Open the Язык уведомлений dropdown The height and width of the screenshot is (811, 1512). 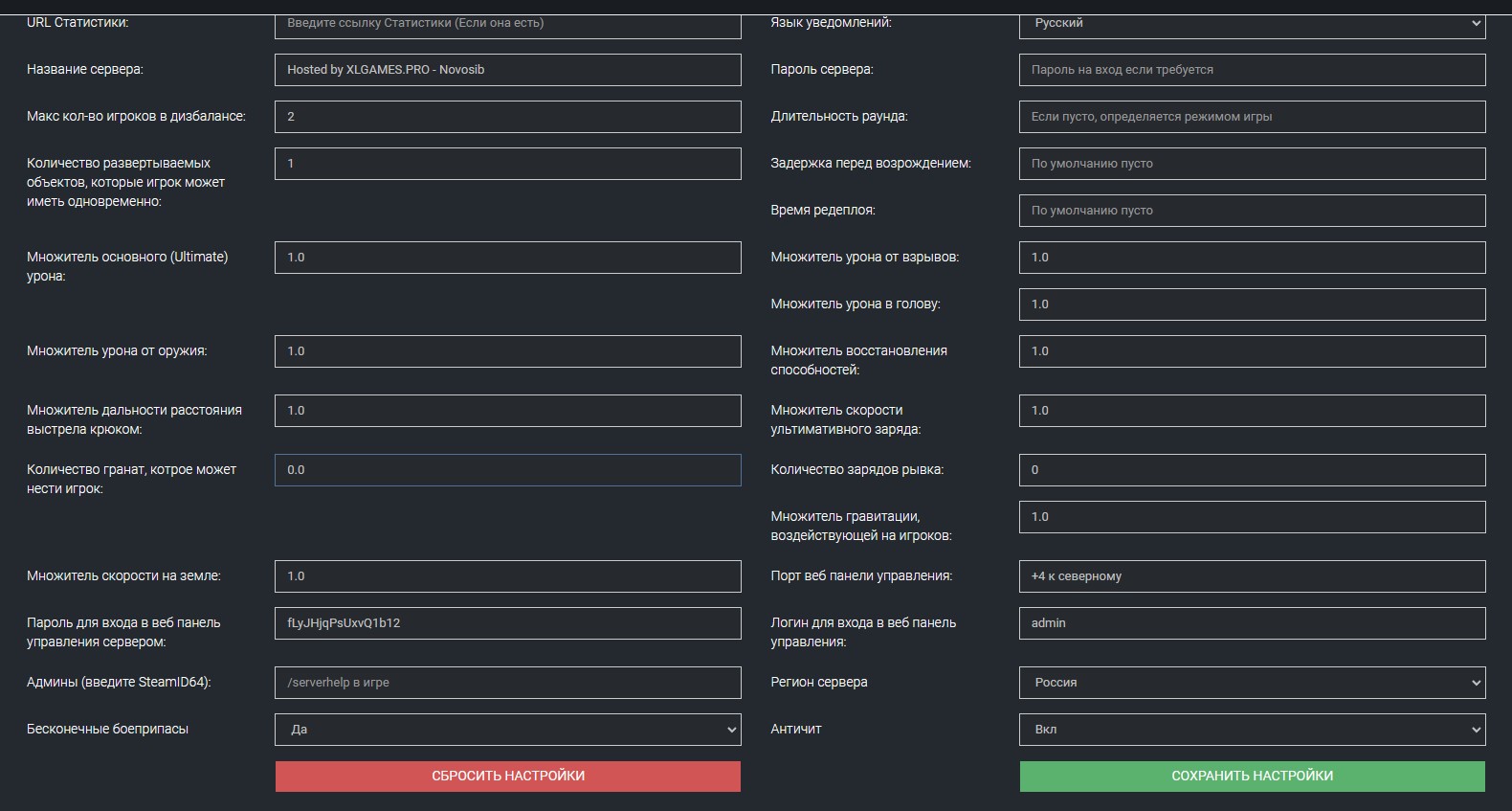(1252, 23)
